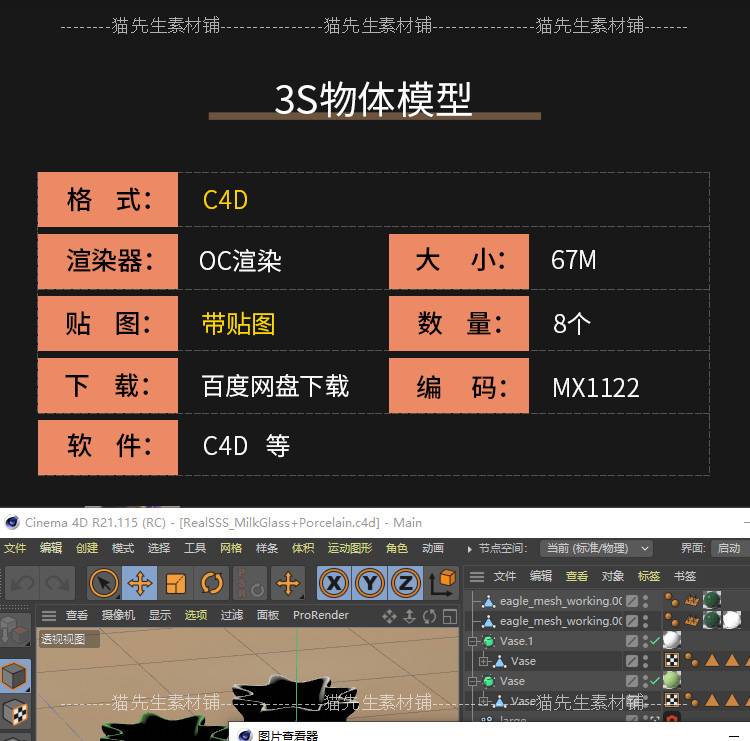
Task: Switch to Texture mode checkered cube
Action: point(15,713)
